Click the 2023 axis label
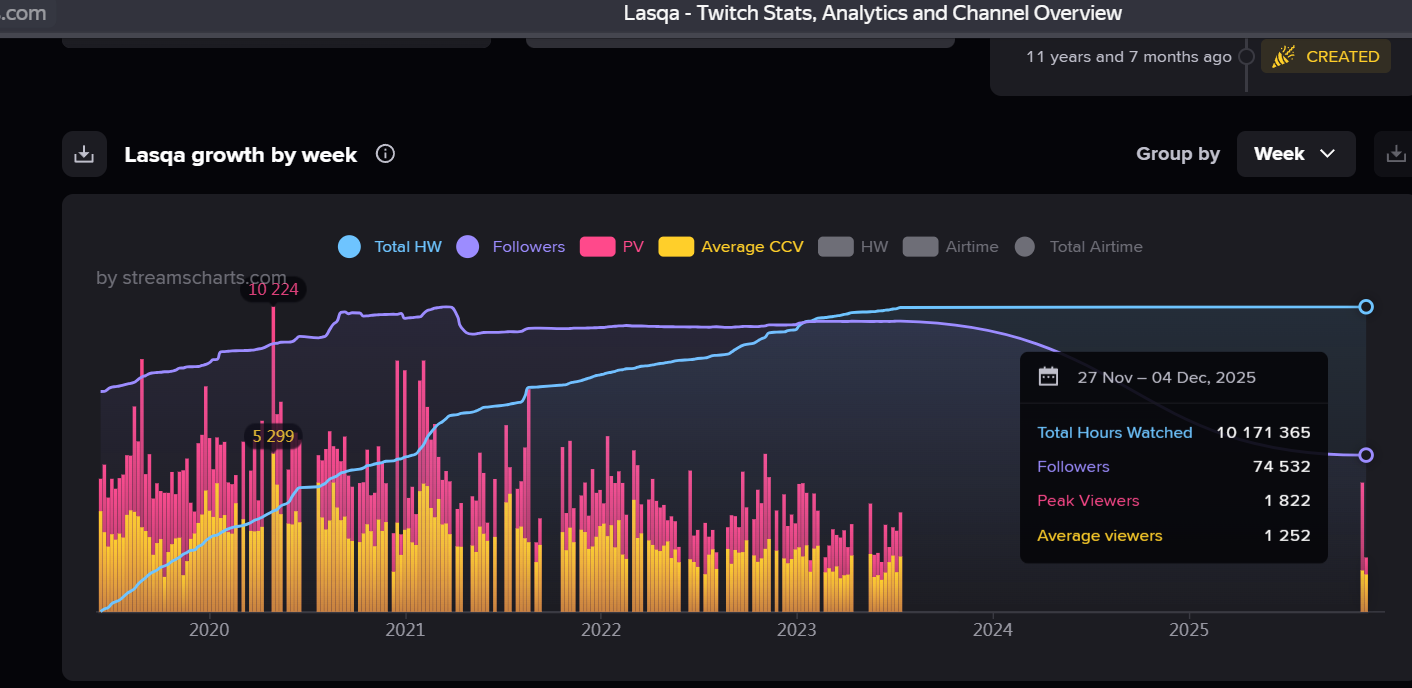 tap(797, 630)
